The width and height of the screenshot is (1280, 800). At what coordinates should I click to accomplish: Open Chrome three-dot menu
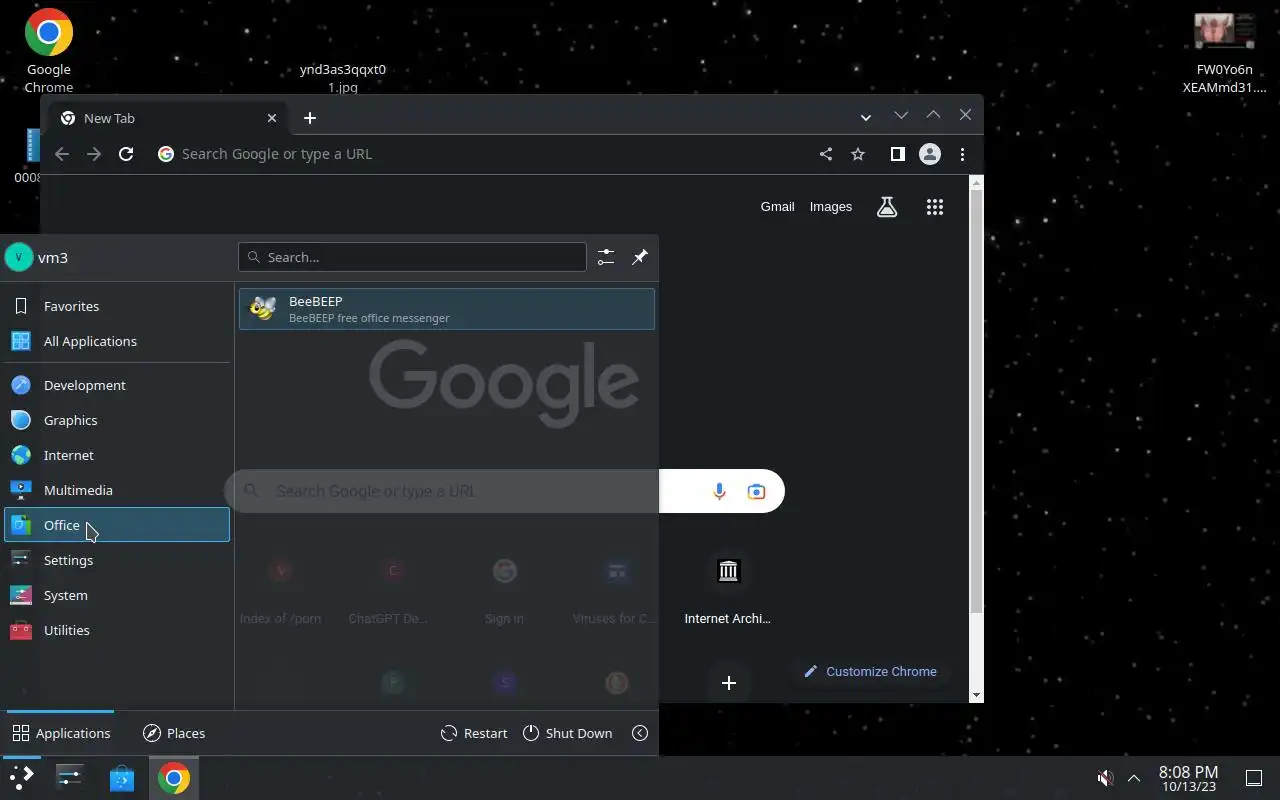[962, 154]
